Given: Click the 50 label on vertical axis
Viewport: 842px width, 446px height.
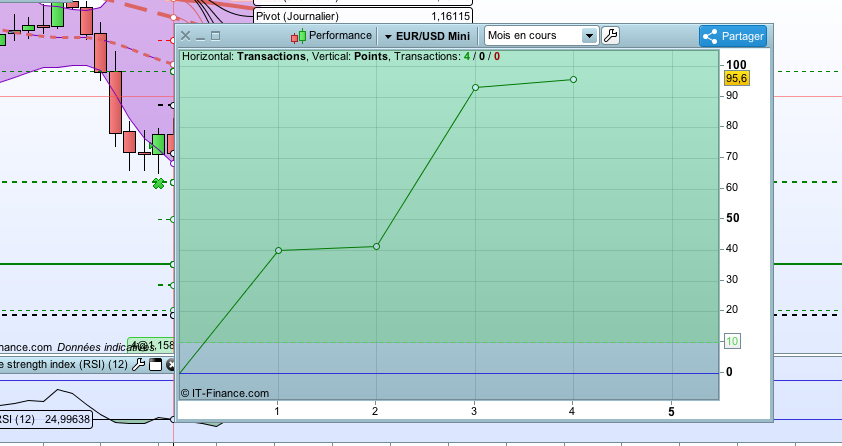Looking at the screenshot, I should point(732,218).
